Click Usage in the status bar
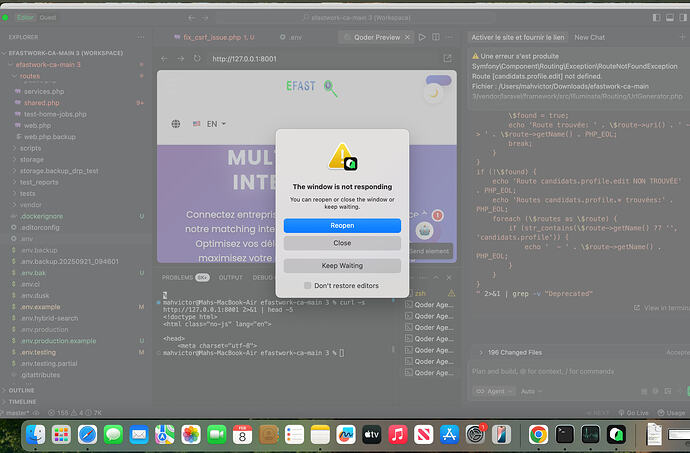The width and height of the screenshot is (690, 453). click(x=672, y=413)
